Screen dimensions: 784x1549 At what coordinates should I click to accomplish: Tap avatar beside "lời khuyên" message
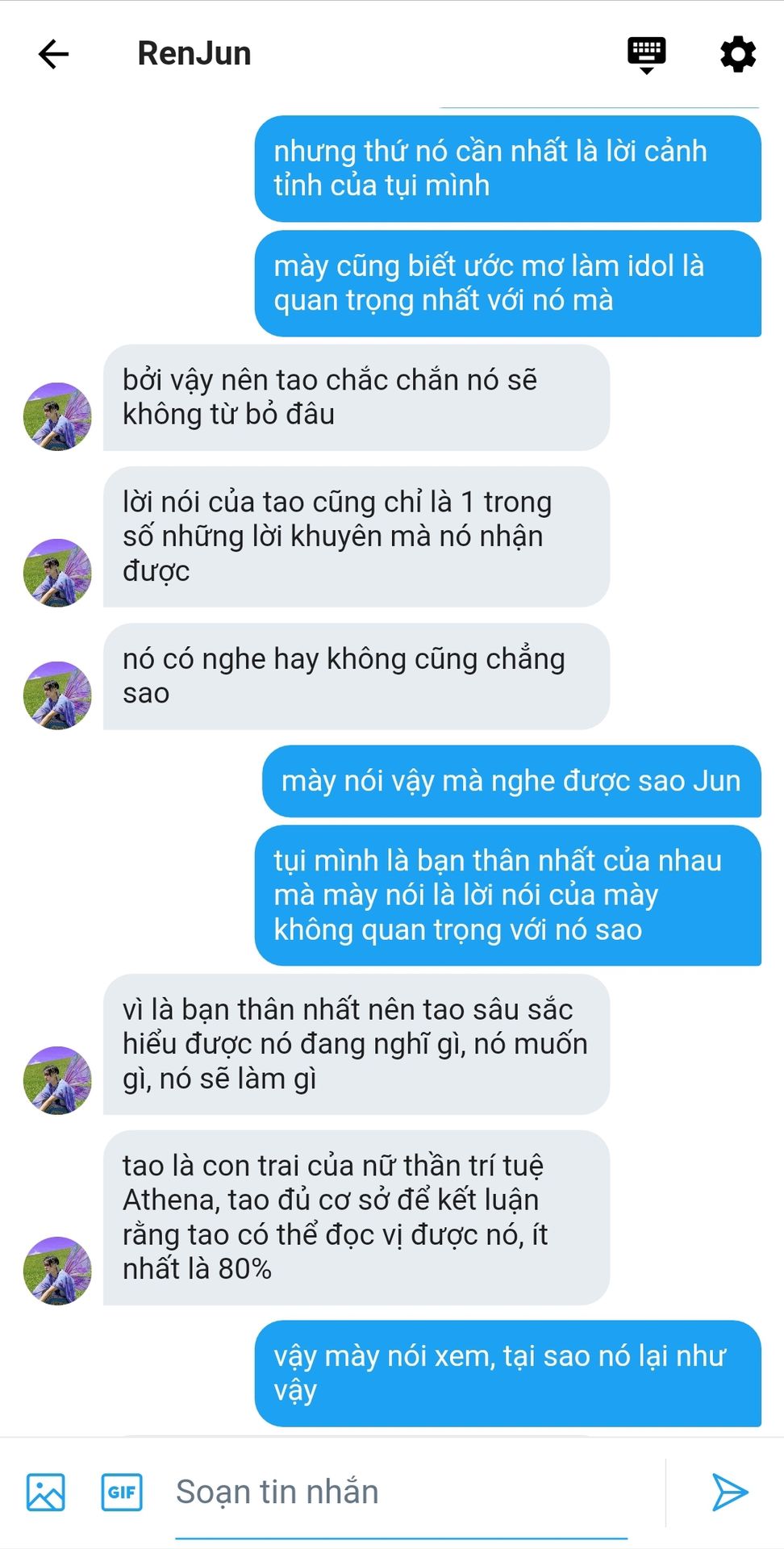(x=57, y=573)
